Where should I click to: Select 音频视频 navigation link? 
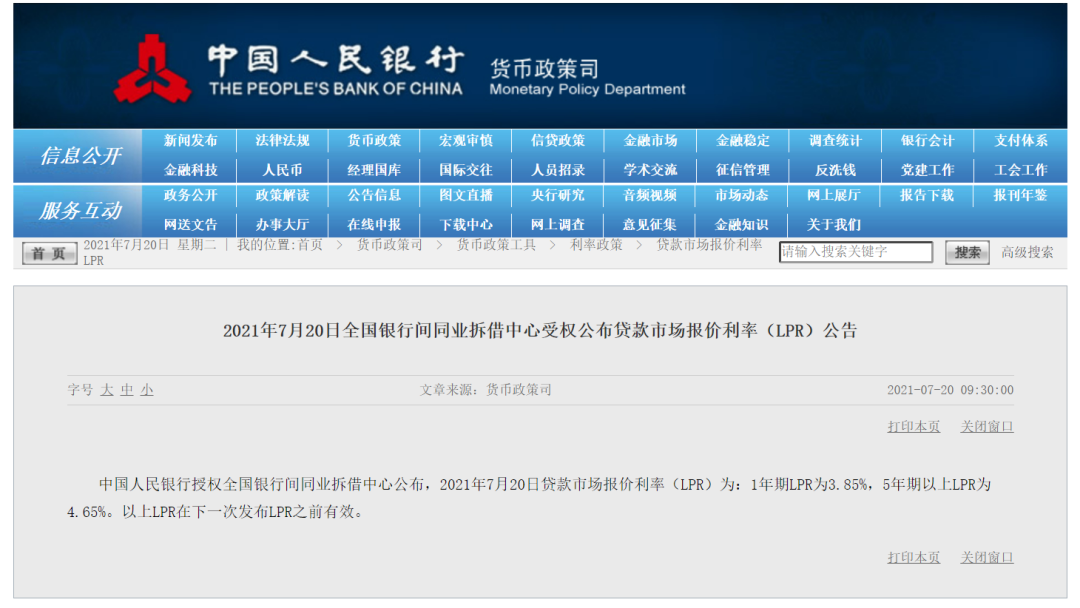650,196
